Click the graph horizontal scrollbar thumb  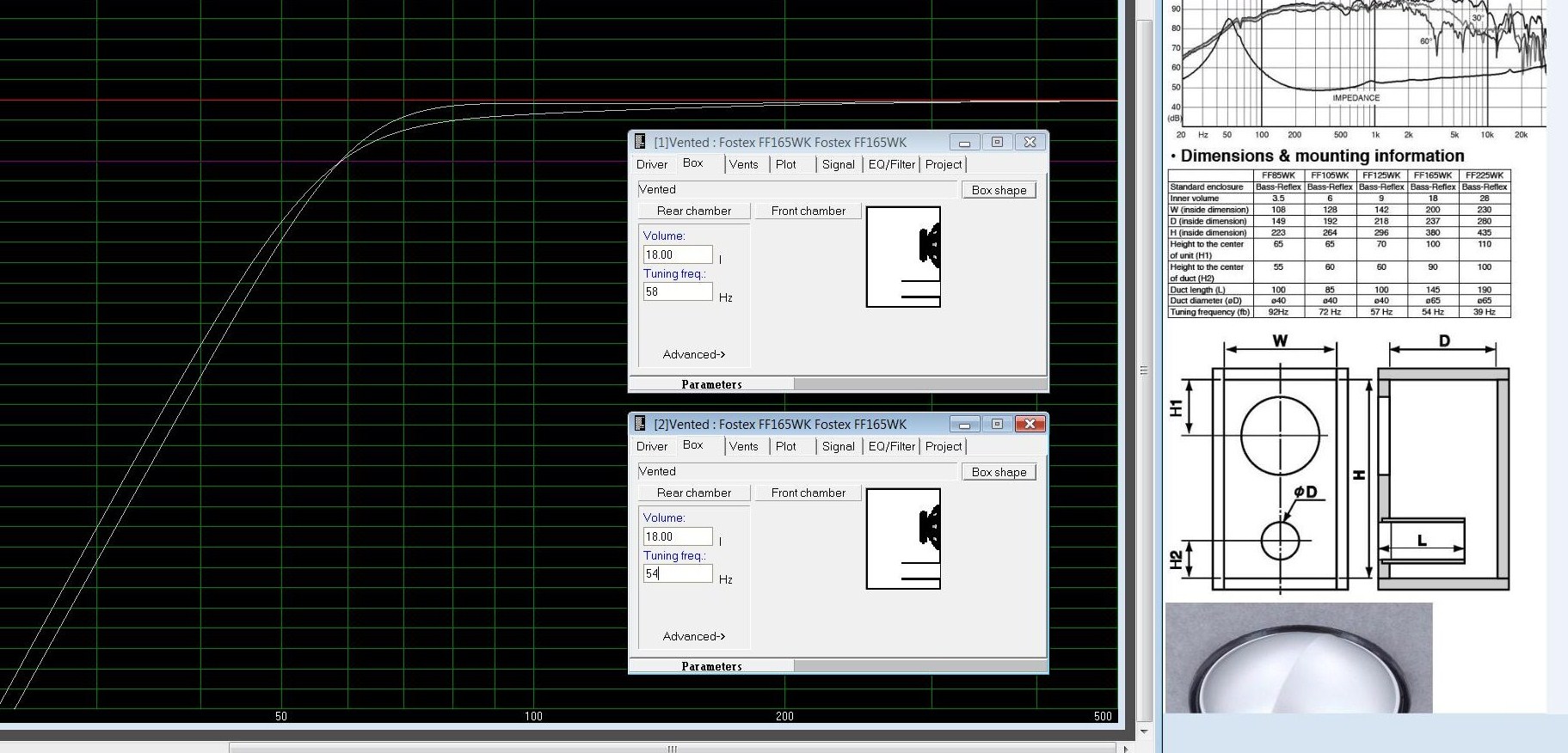(x=673, y=748)
